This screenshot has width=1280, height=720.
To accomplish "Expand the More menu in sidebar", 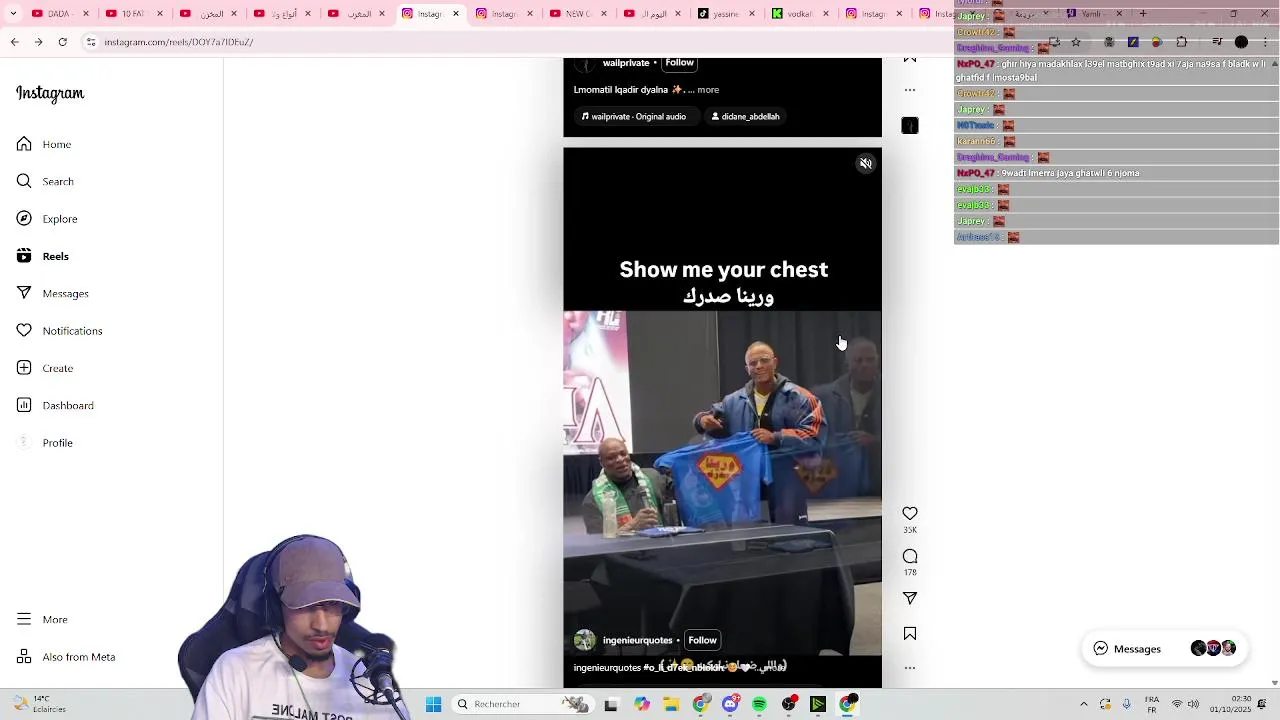I will (42, 619).
